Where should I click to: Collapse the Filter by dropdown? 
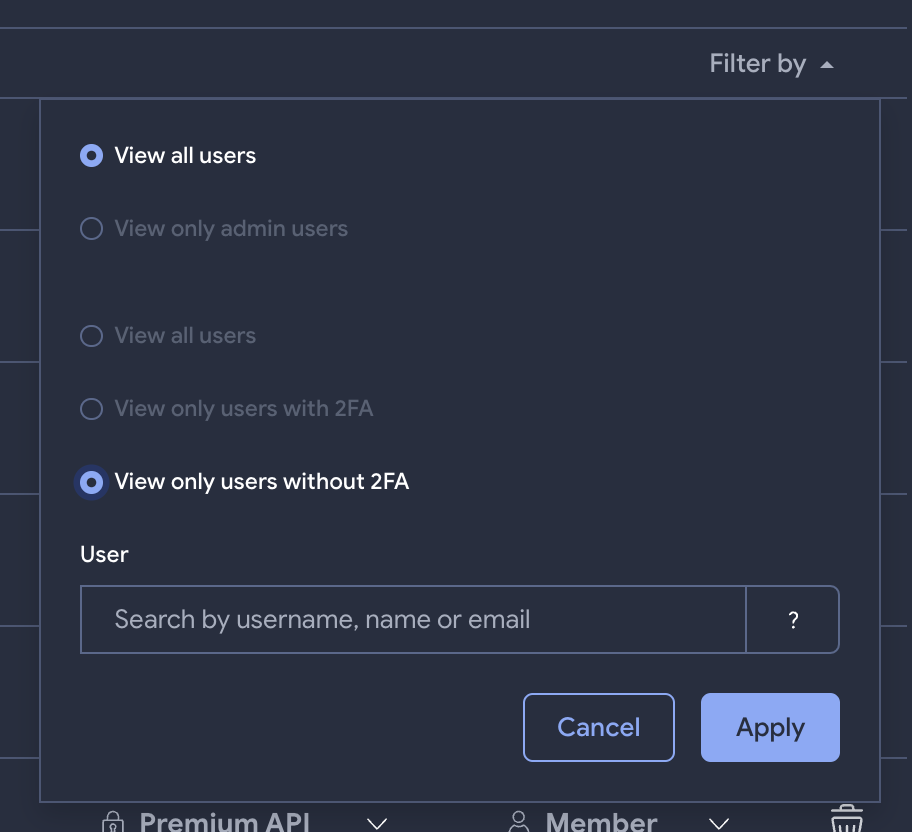coord(757,64)
